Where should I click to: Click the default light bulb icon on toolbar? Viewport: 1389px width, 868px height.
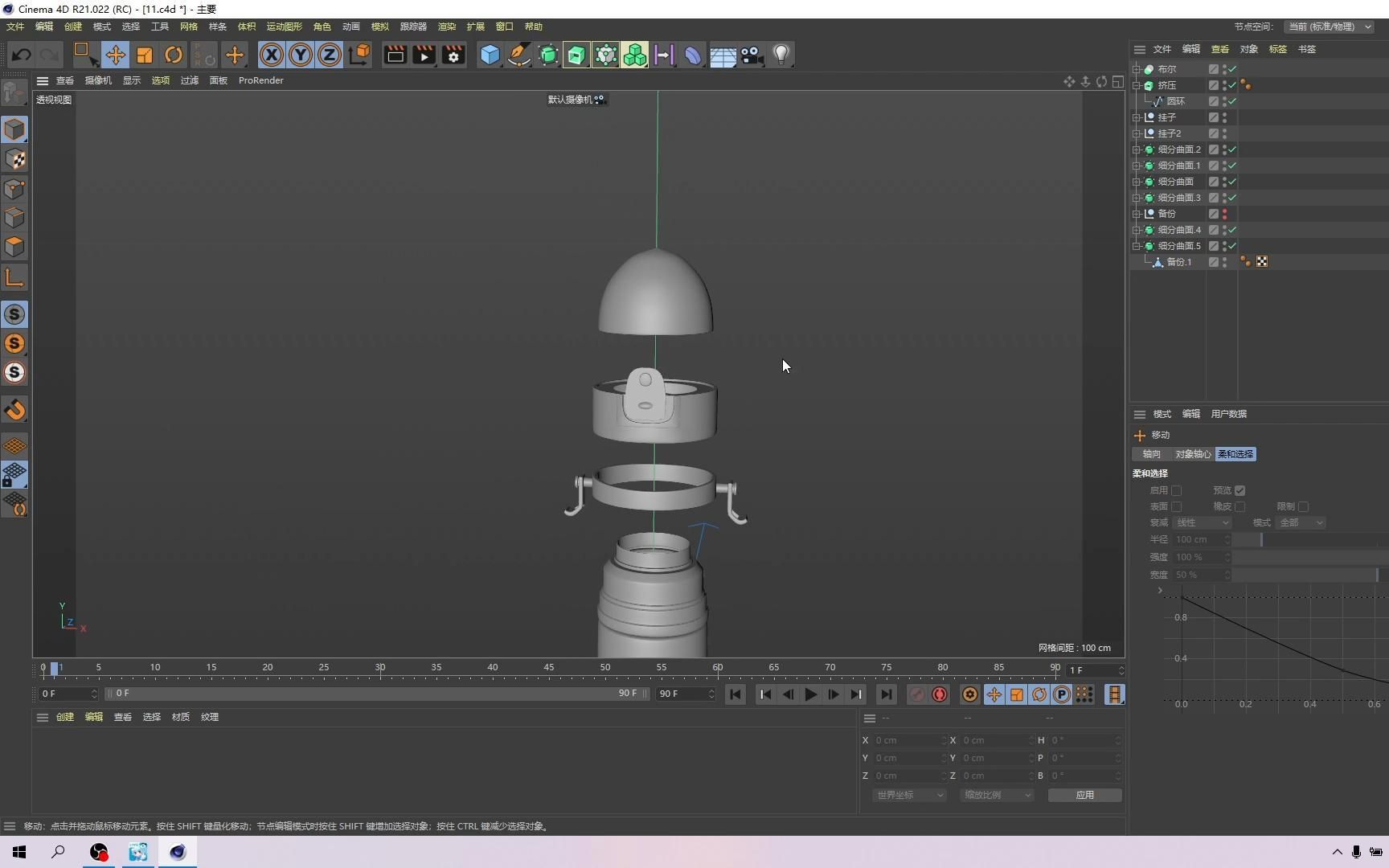click(x=781, y=55)
